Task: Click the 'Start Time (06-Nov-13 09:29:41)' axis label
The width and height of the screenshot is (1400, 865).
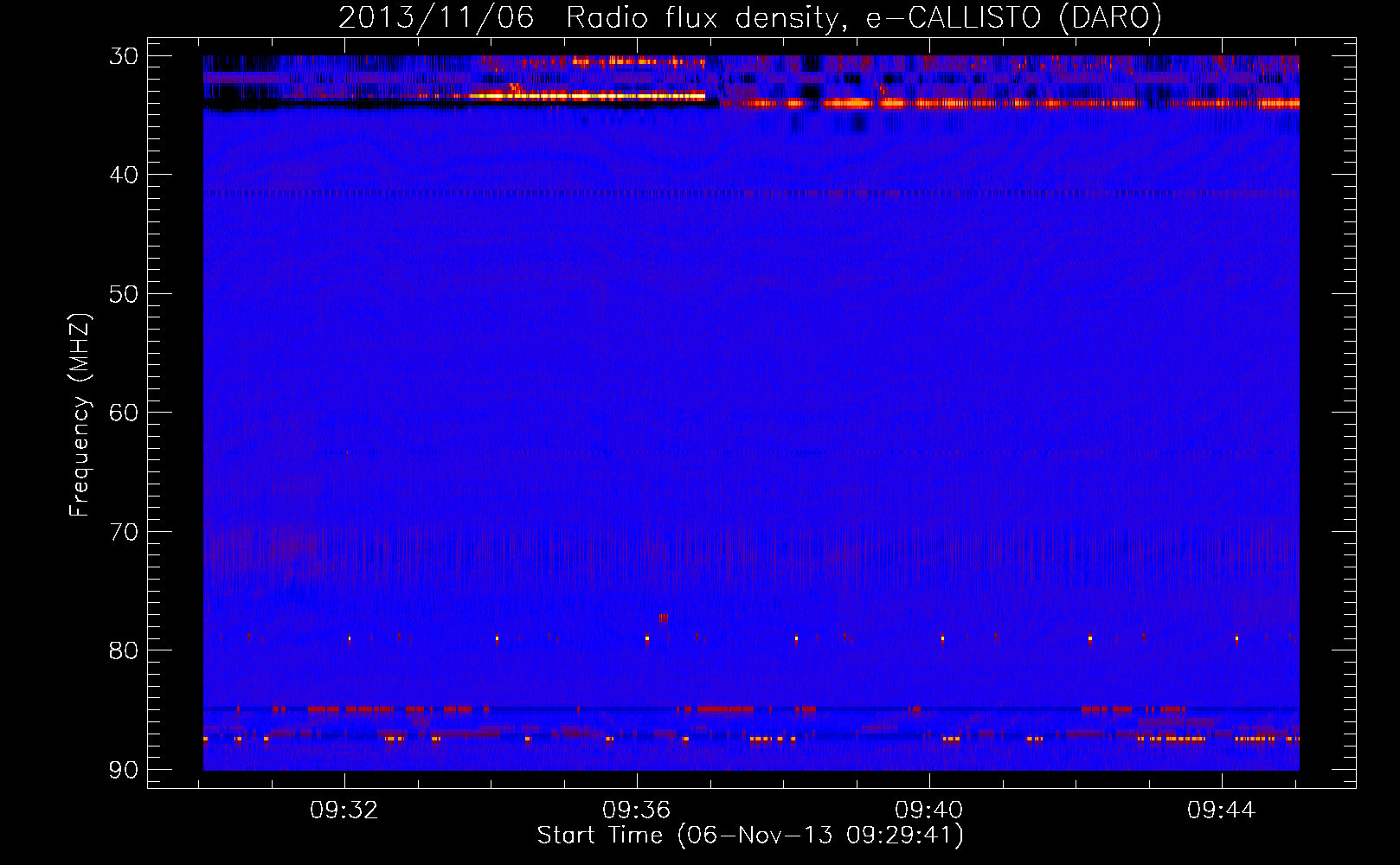Action: [750, 836]
